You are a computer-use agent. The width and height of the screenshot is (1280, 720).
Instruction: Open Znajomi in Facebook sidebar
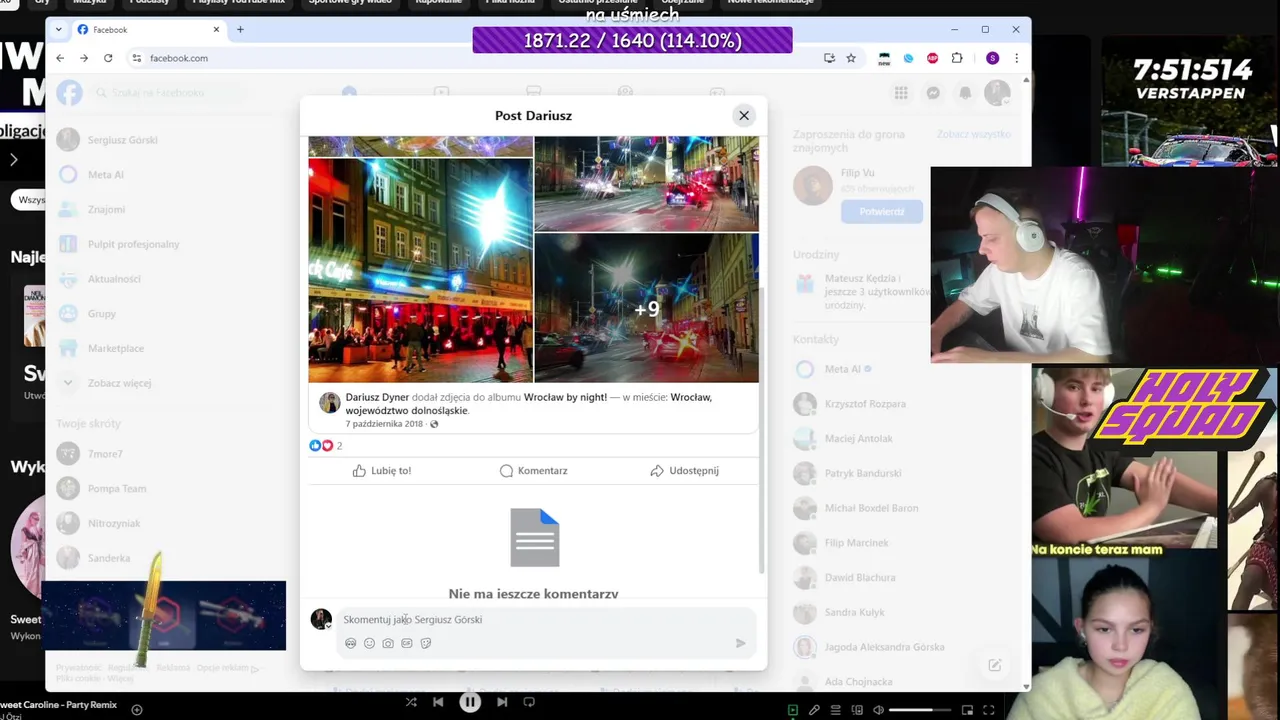coord(105,209)
